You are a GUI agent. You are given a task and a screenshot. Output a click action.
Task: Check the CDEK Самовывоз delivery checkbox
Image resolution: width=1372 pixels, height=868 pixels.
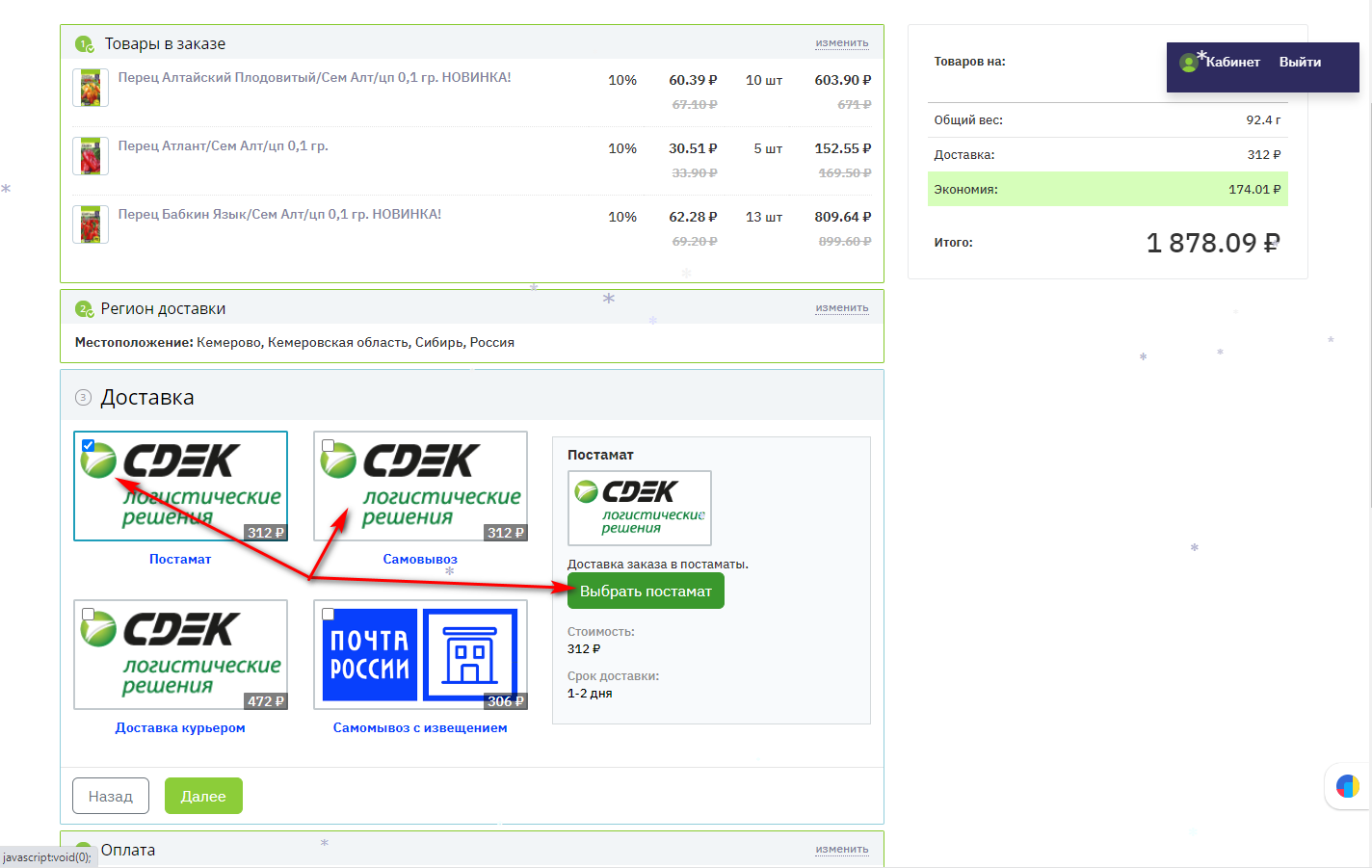[x=329, y=445]
